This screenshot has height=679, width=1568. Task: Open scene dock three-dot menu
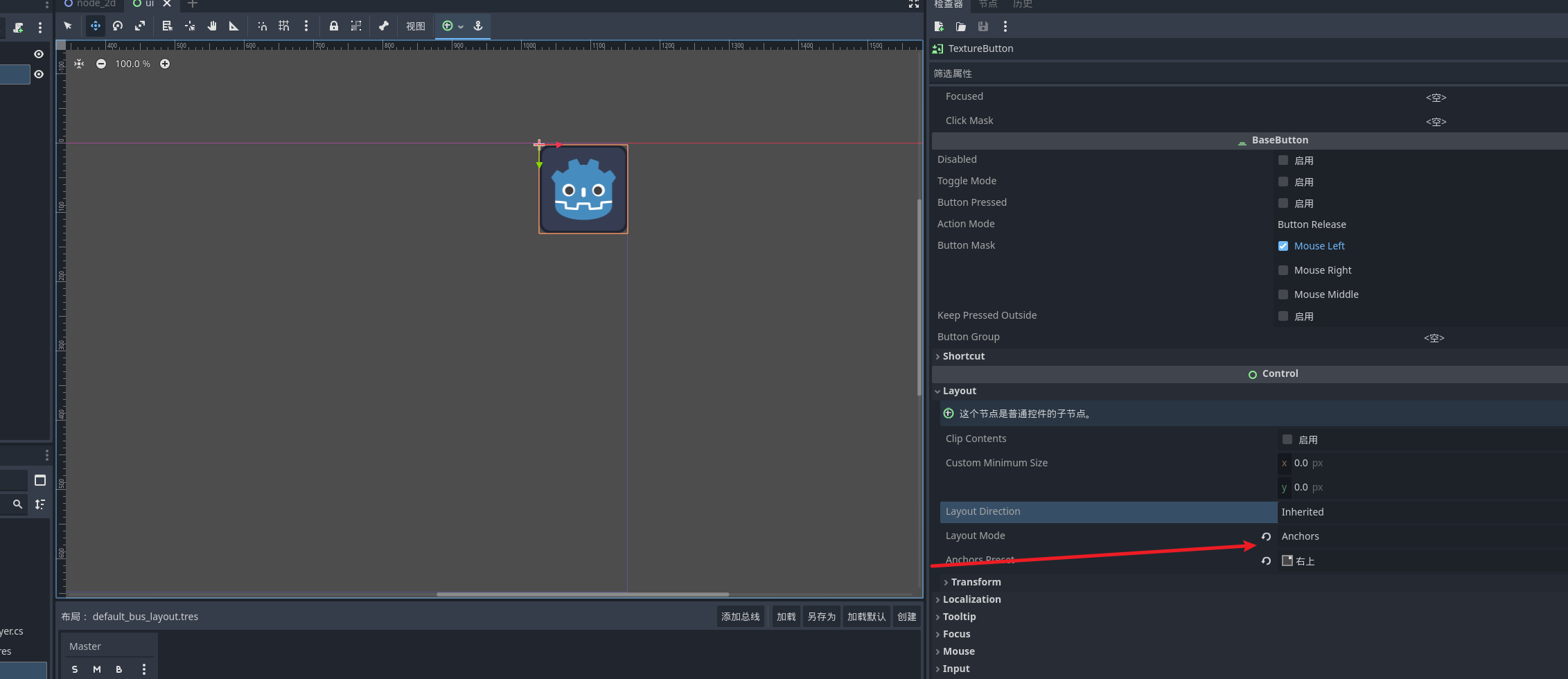[x=40, y=28]
